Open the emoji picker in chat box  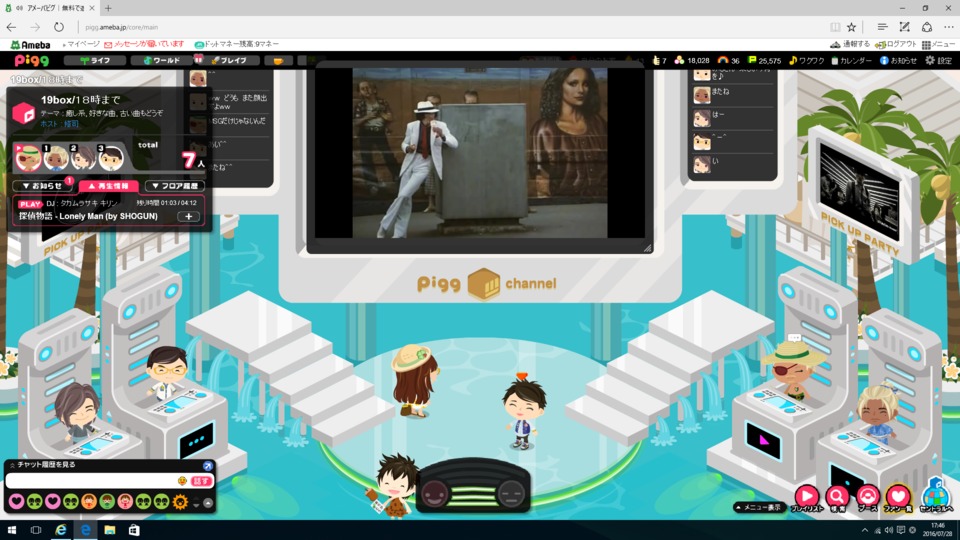(182, 481)
